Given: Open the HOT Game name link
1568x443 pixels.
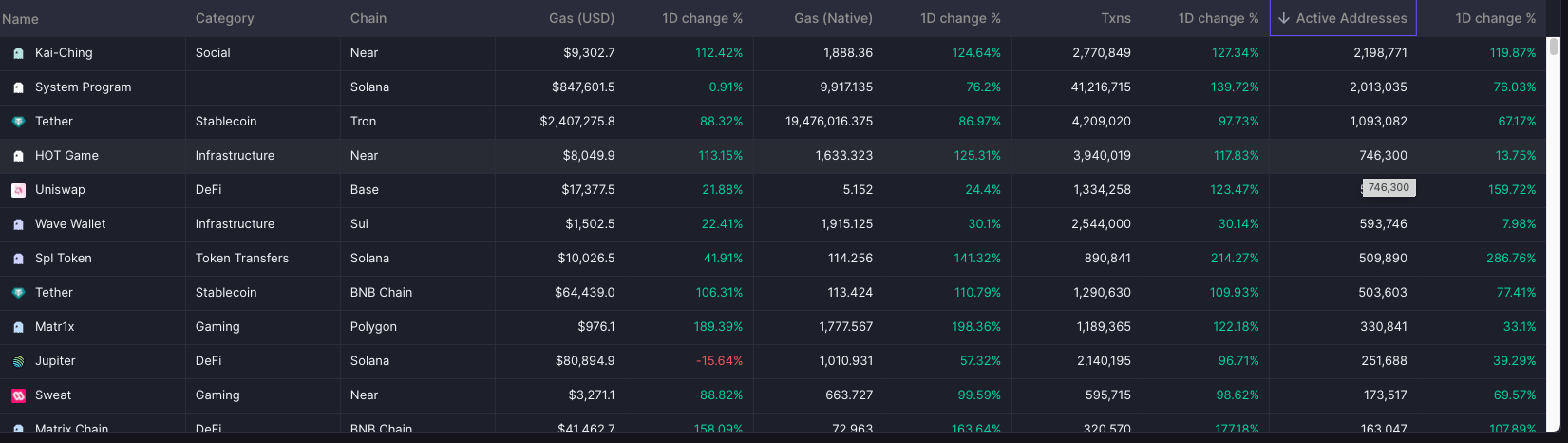Looking at the screenshot, I should click(66, 156).
